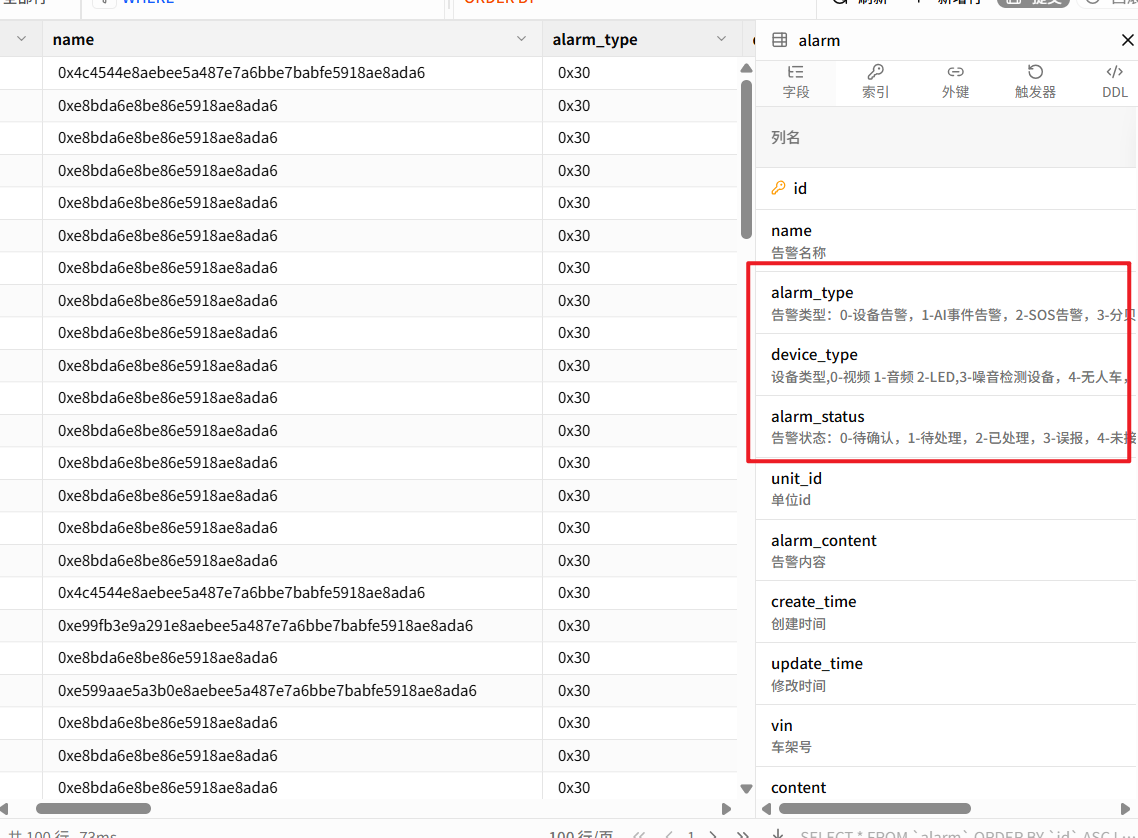Open the alarm_type column header dropdown
1138x838 pixels.
point(721,39)
